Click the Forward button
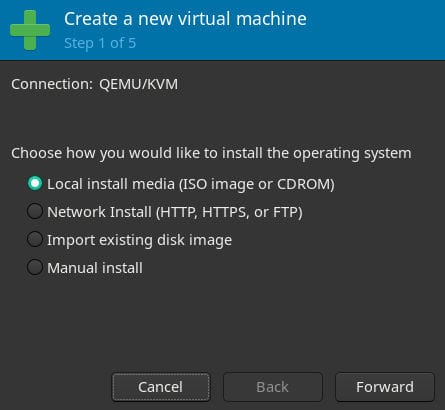 385,387
